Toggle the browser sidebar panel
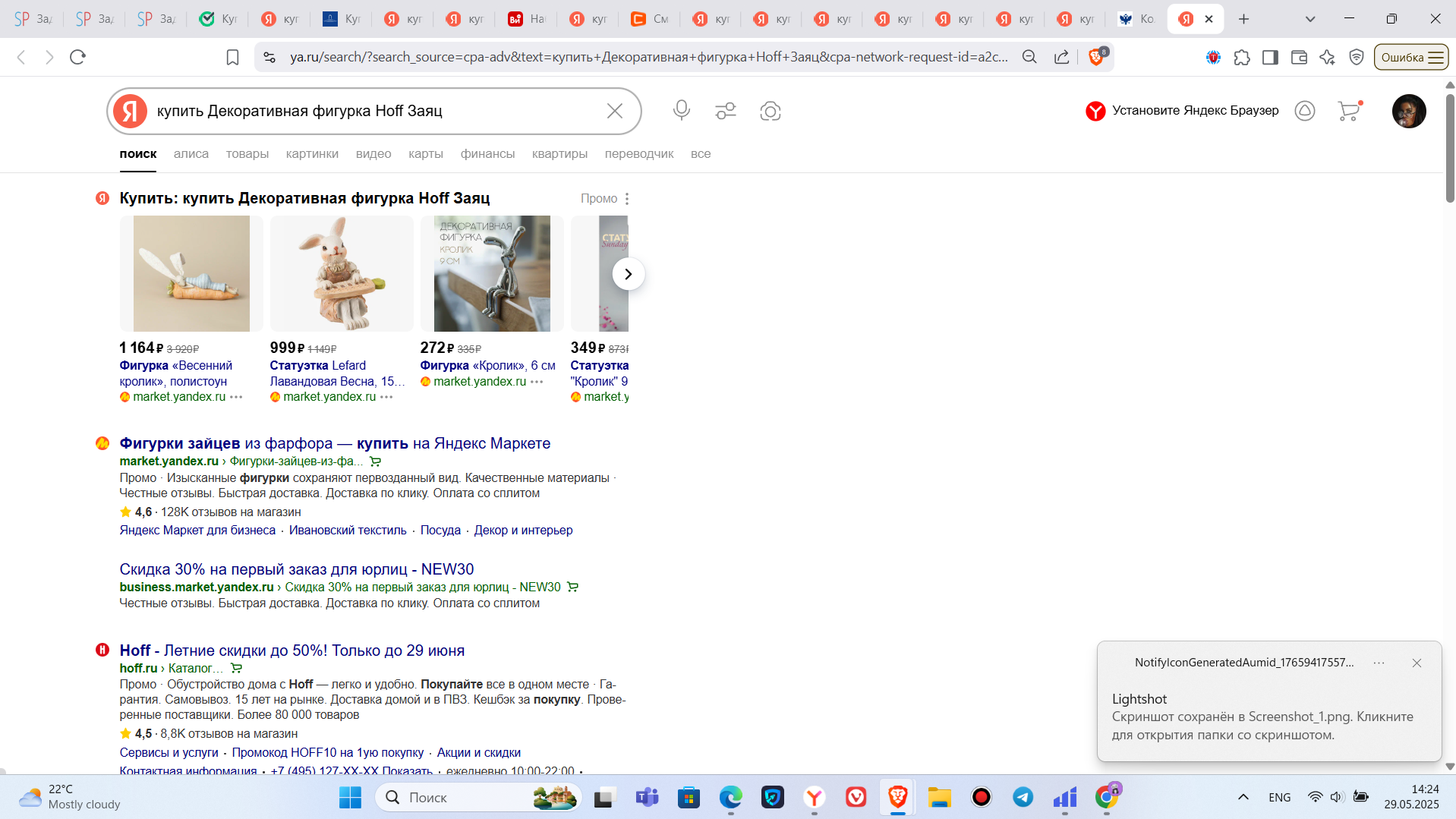Image resolution: width=1456 pixels, height=819 pixels. [1270, 57]
